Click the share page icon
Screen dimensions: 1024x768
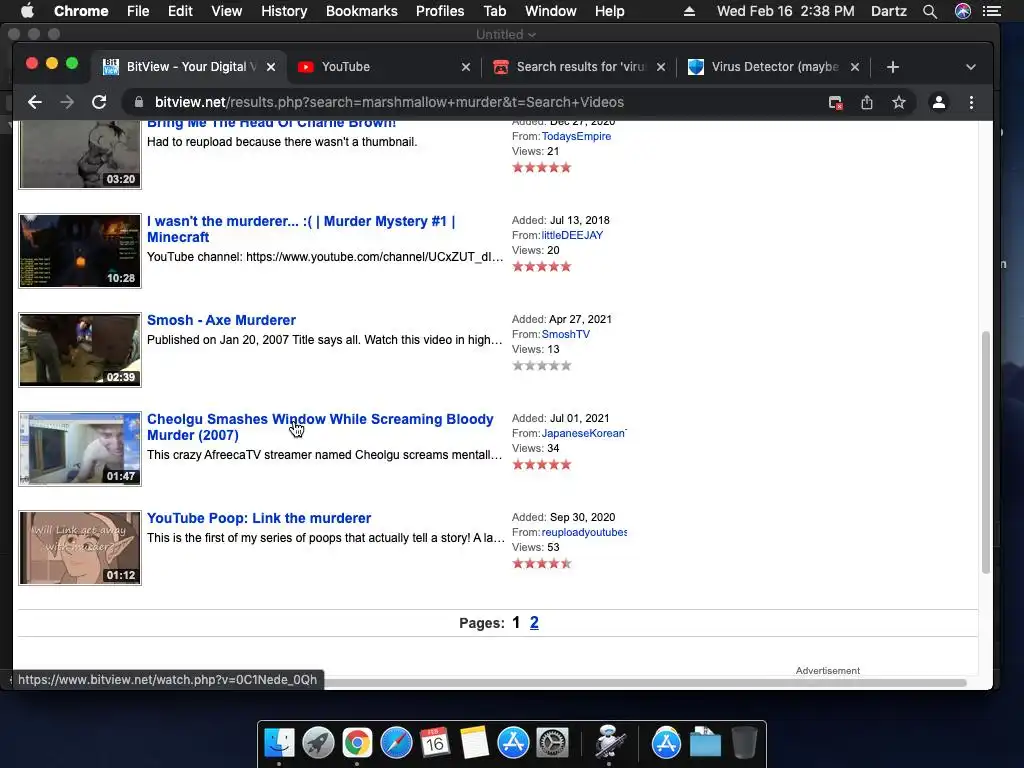coord(867,103)
